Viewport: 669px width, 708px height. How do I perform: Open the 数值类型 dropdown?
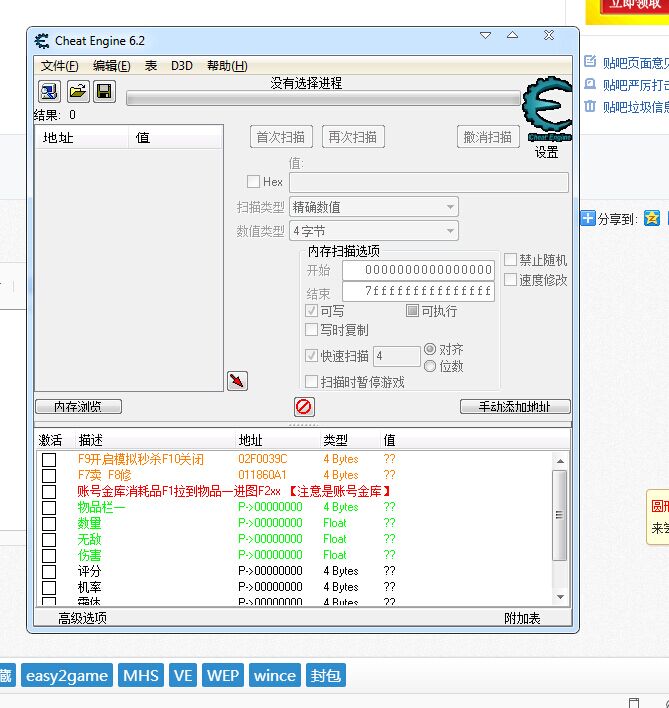pyautogui.click(x=374, y=231)
